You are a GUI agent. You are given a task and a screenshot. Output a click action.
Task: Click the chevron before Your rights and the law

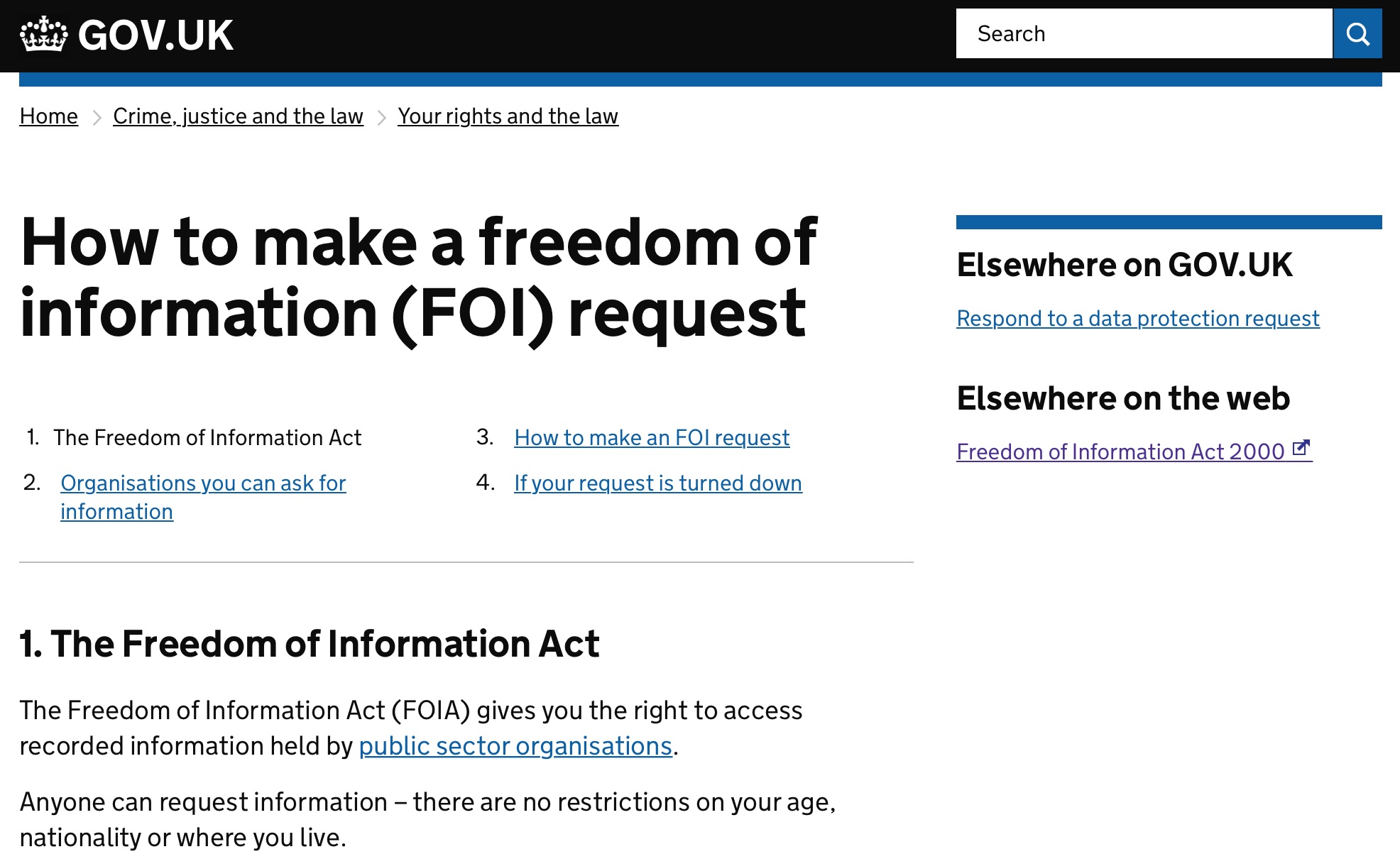point(381,117)
